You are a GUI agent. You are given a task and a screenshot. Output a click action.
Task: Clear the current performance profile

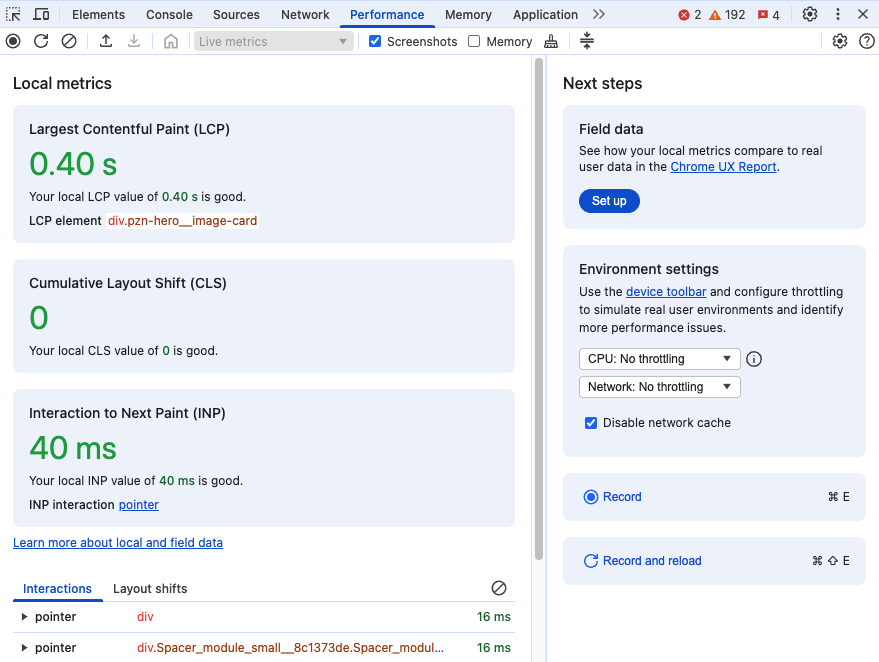click(x=69, y=41)
